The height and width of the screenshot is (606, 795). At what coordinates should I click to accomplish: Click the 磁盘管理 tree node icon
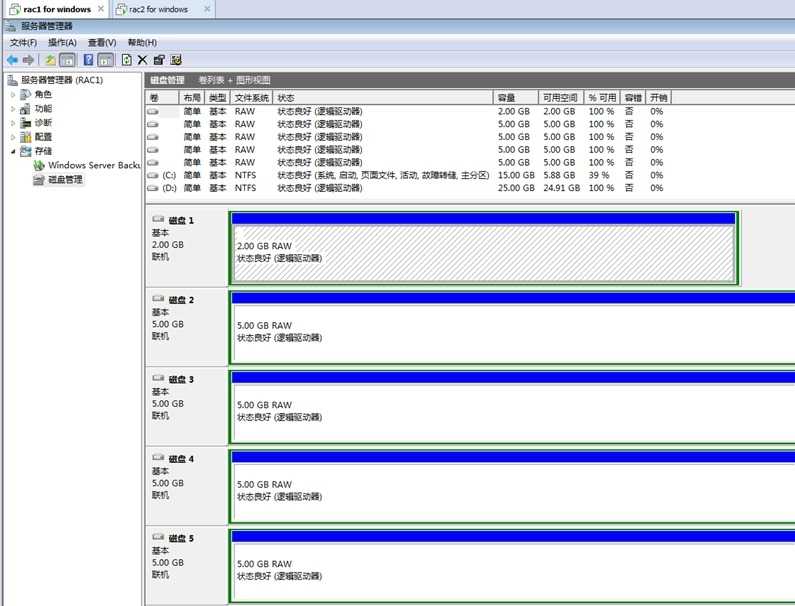click(x=39, y=180)
